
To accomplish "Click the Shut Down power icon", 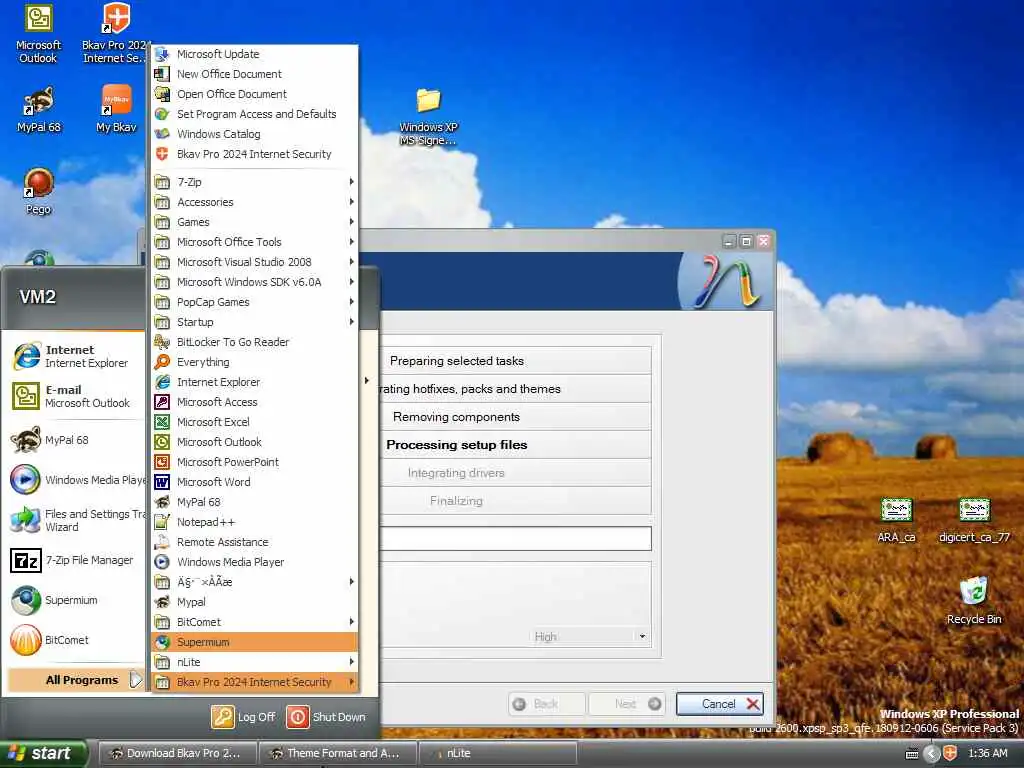I will [x=297, y=716].
